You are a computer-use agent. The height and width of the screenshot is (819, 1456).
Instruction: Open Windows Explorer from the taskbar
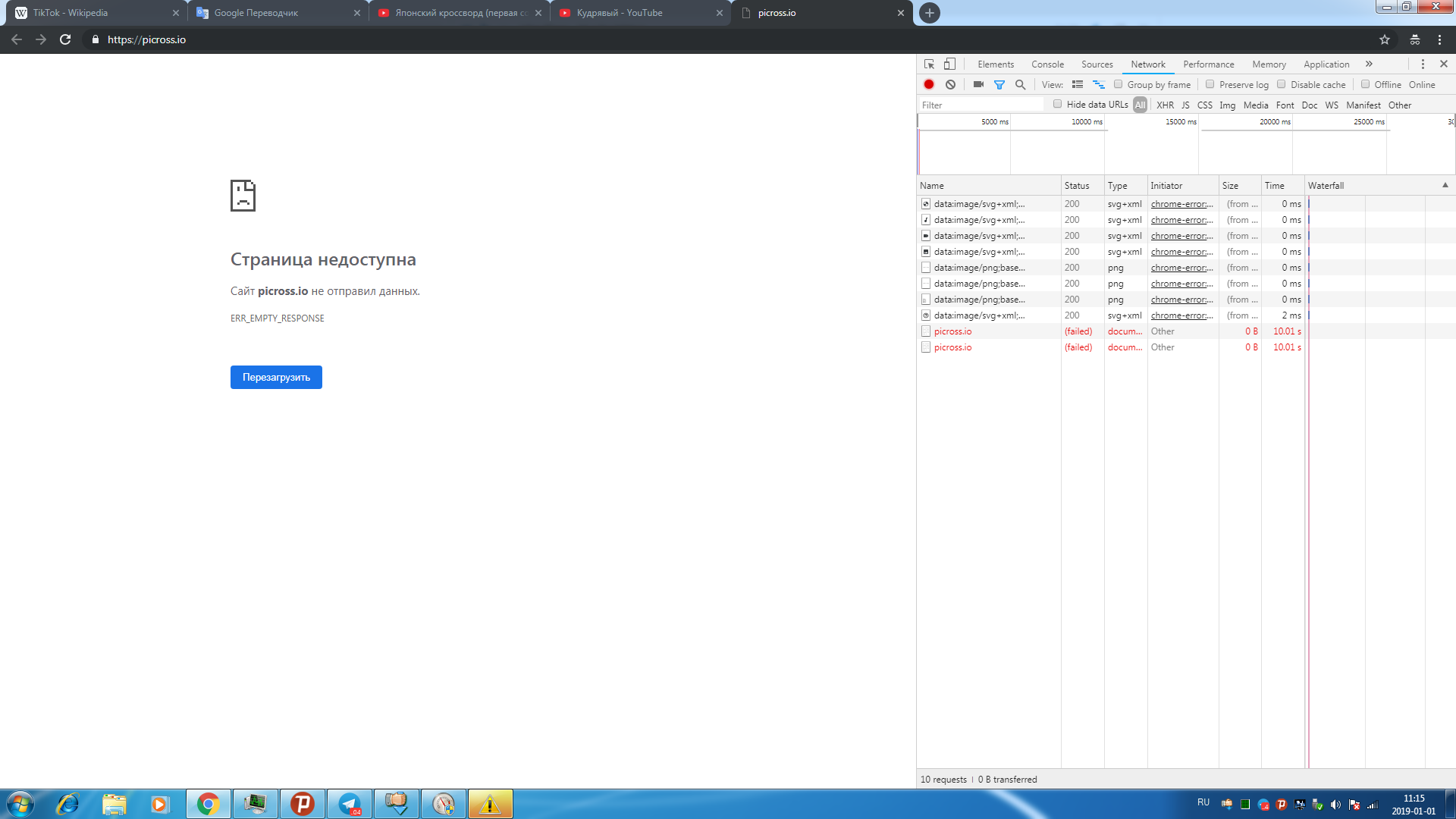pyautogui.click(x=115, y=804)
